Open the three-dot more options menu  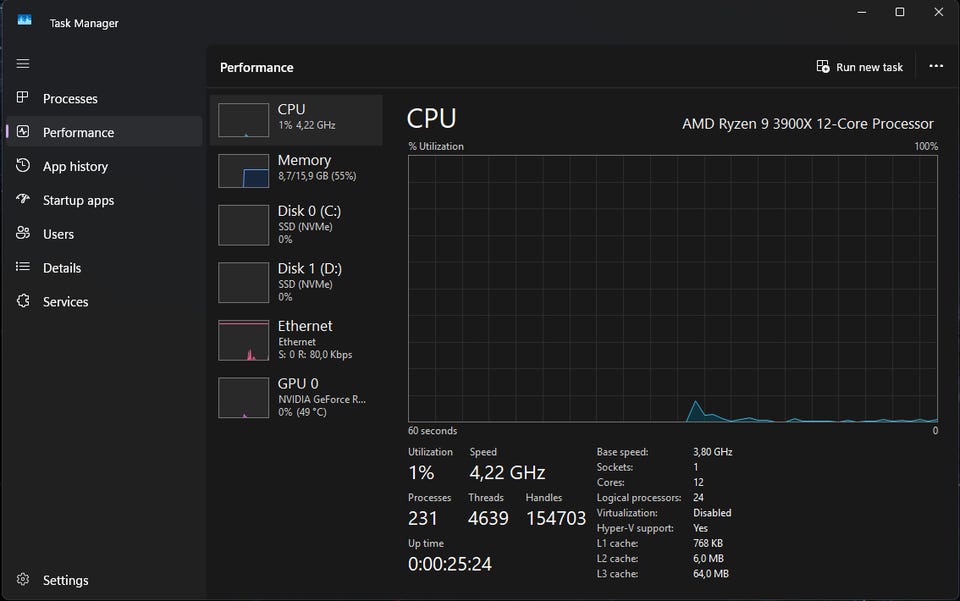coord(936,67)
